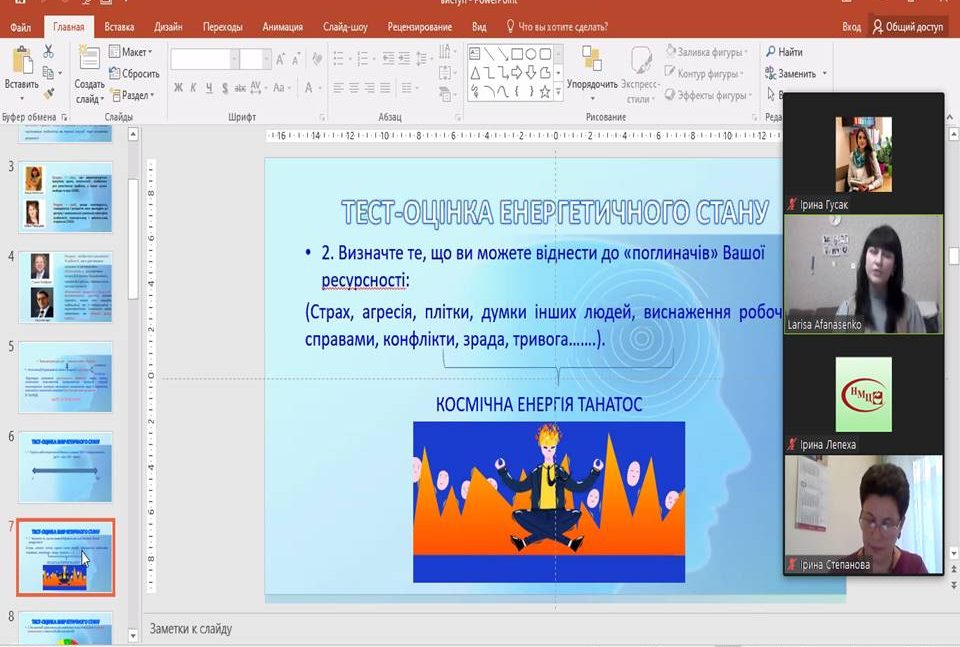Pick the down block arrow shape
Viewport: 960px width, 647px height.
tap(531, 73)
